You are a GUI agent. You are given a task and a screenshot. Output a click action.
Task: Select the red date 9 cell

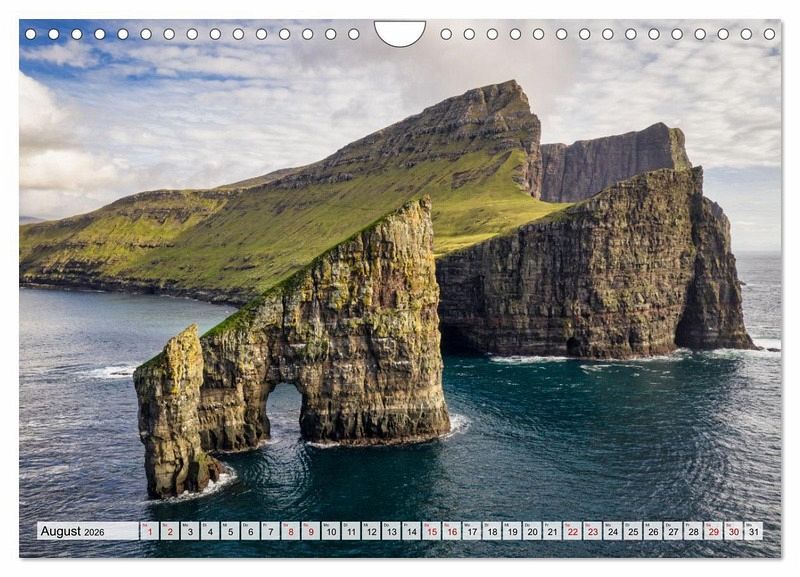311,531
